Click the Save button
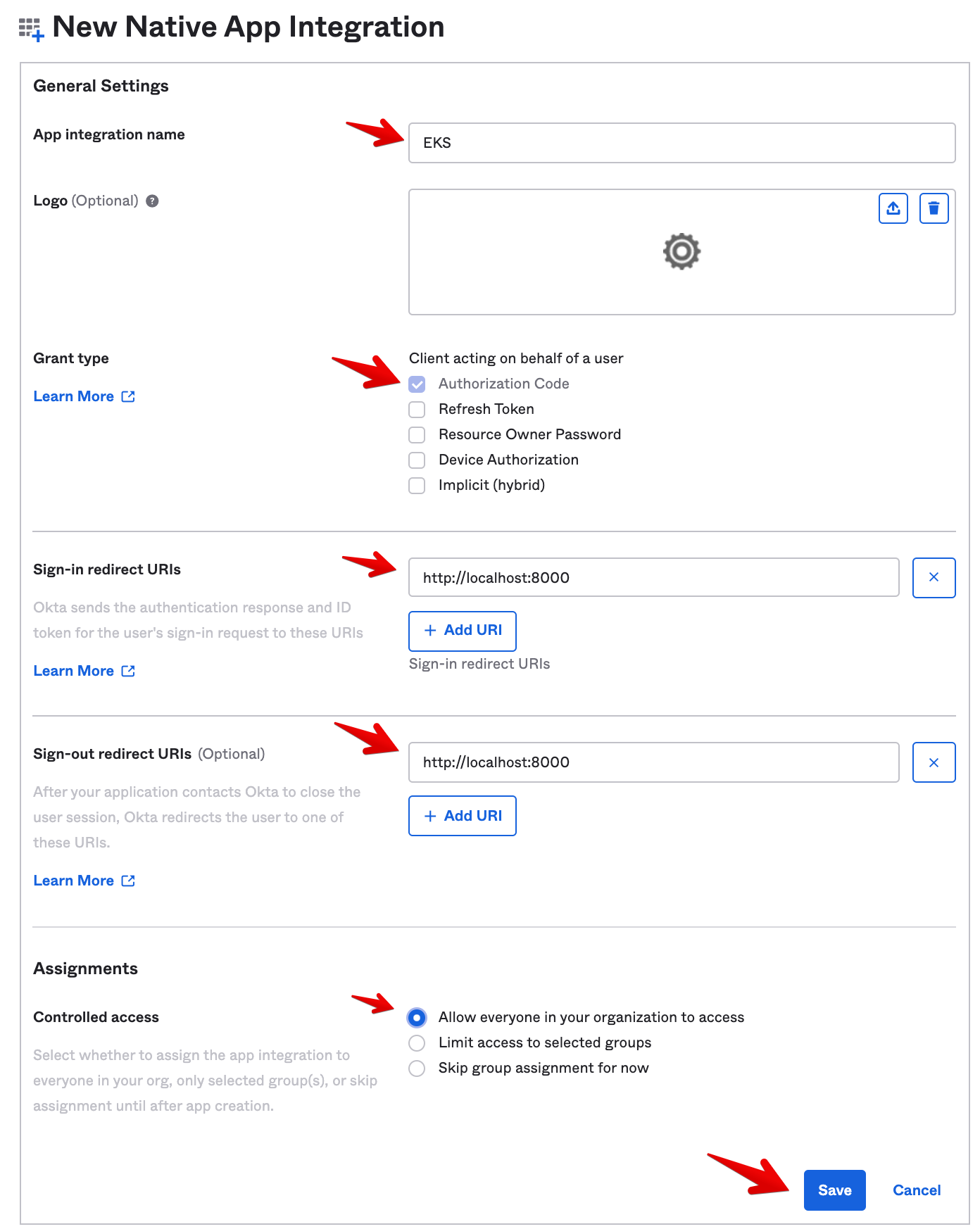The height and width of the screenshot is (1229, 980). [x=834, y=1190]
